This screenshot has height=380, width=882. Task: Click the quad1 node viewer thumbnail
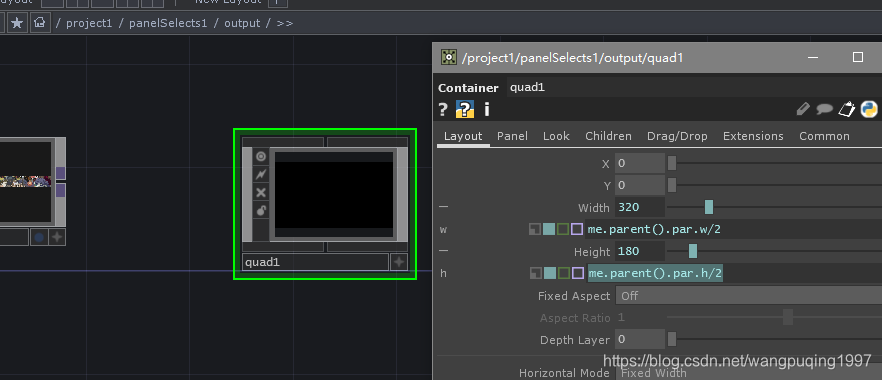pyautogui.click(x=334, y=194)
